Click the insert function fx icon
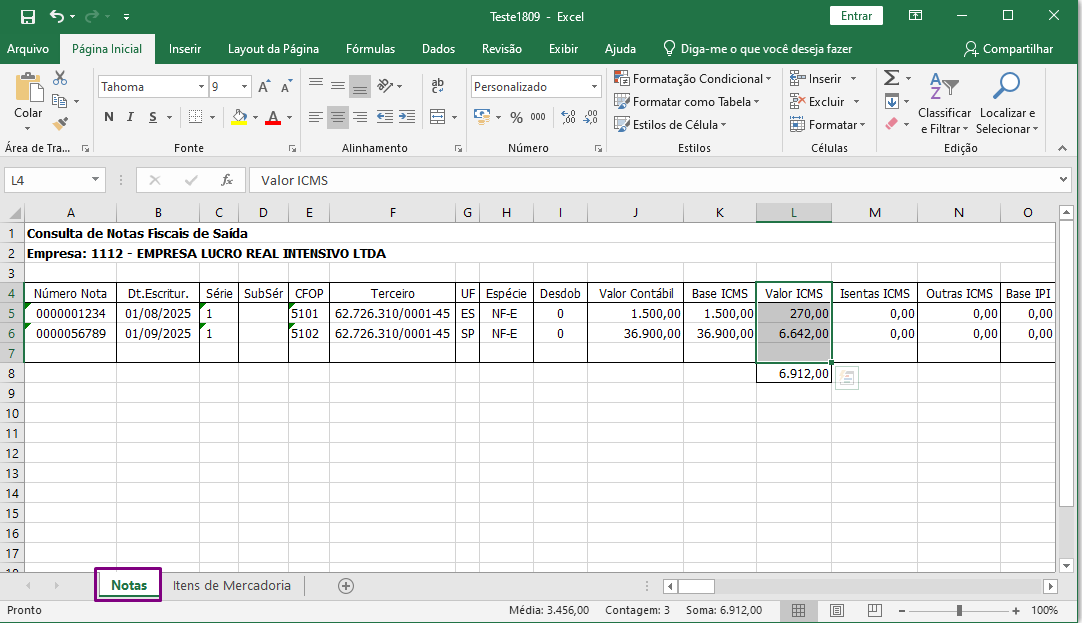 227,180
